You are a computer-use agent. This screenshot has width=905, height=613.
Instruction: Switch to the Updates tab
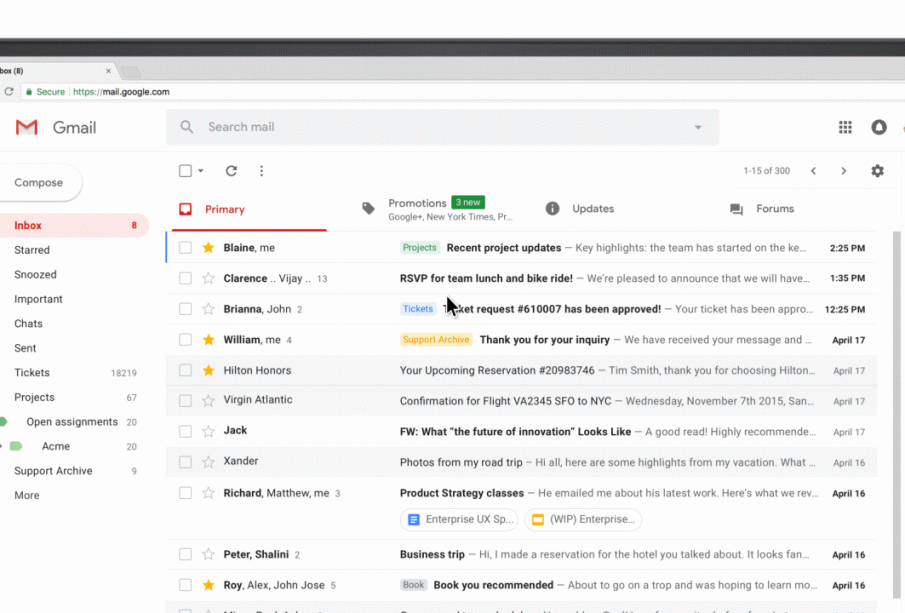592,209
